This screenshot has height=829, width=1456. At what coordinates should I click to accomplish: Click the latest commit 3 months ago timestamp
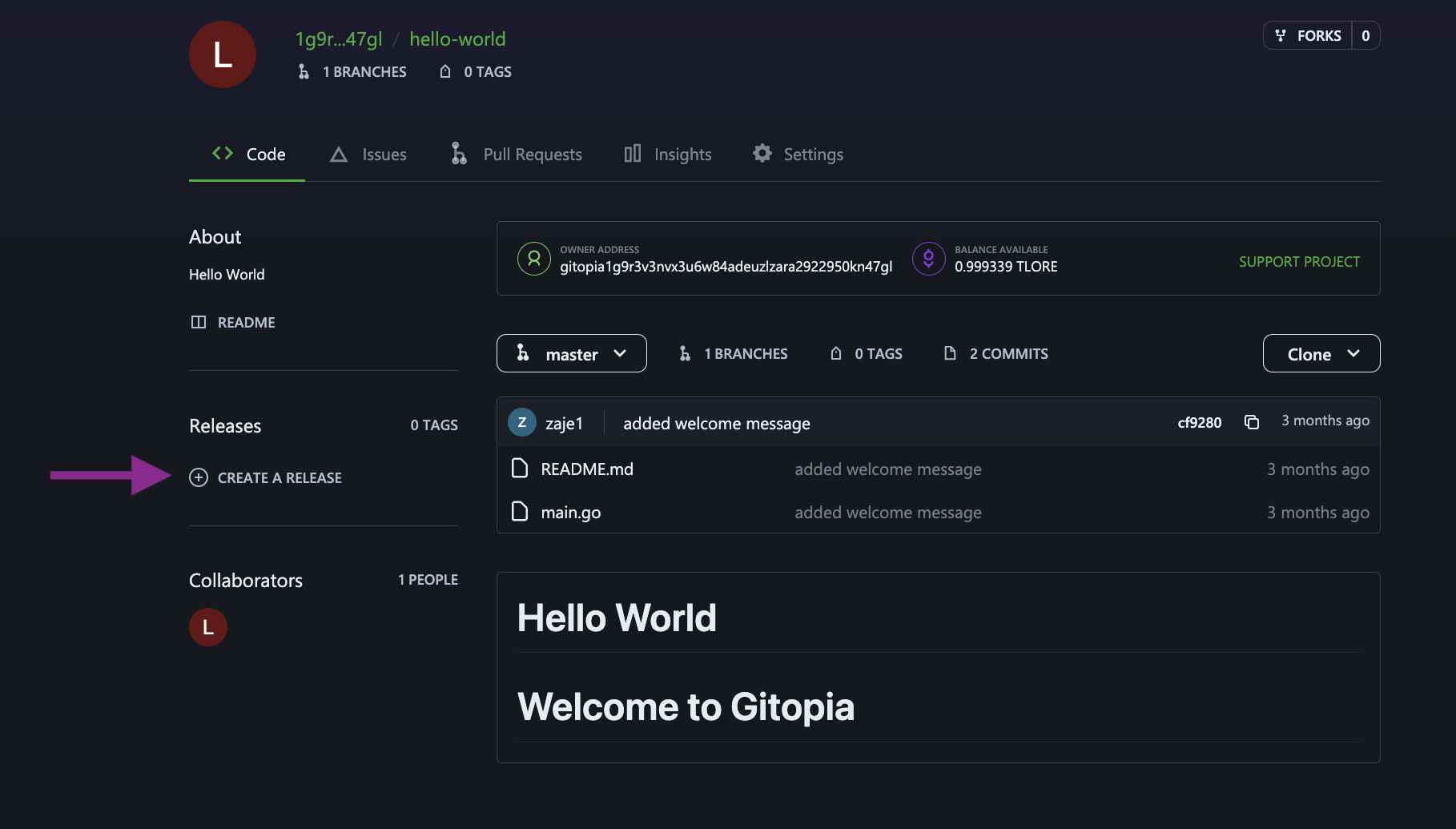click(1325, 421)
